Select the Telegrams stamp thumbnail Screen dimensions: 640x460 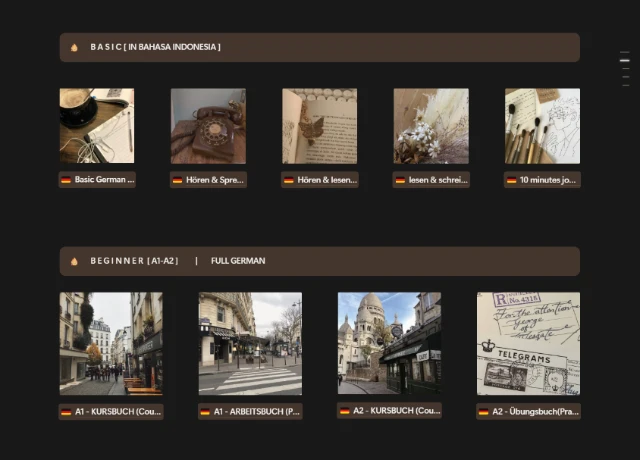[x=528, y=343]
